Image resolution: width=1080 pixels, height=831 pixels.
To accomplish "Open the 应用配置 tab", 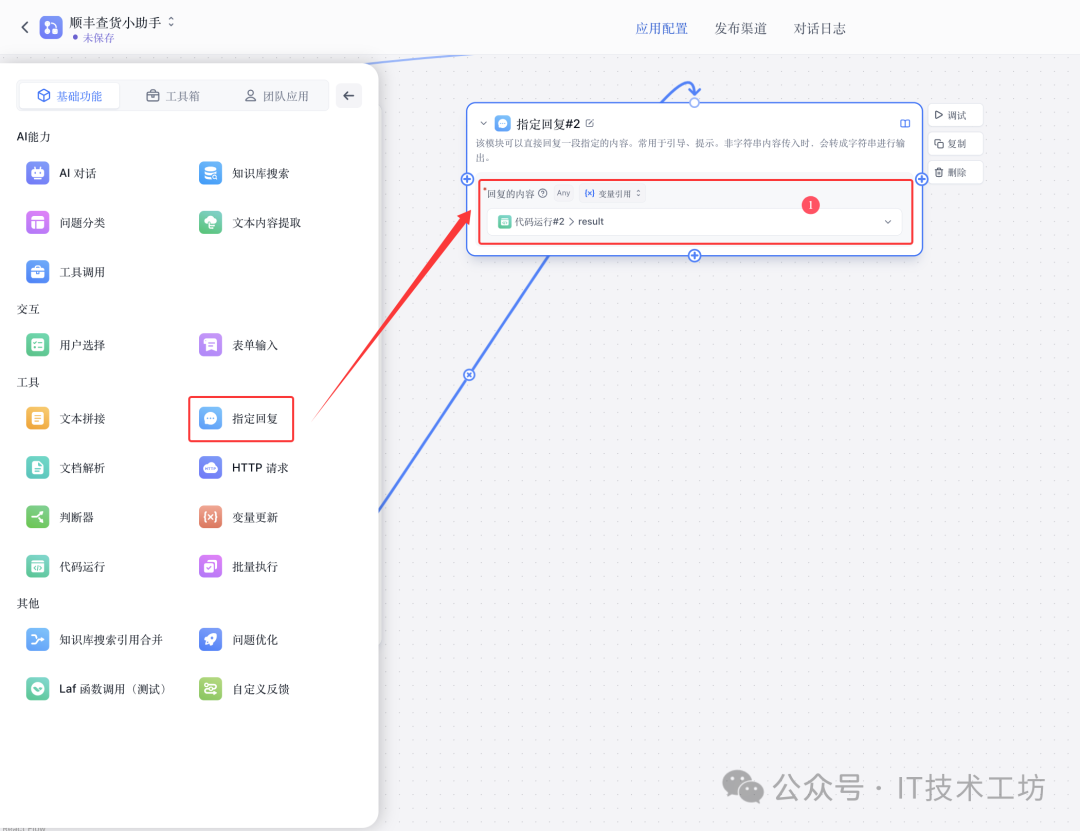I will coord(661,28).
